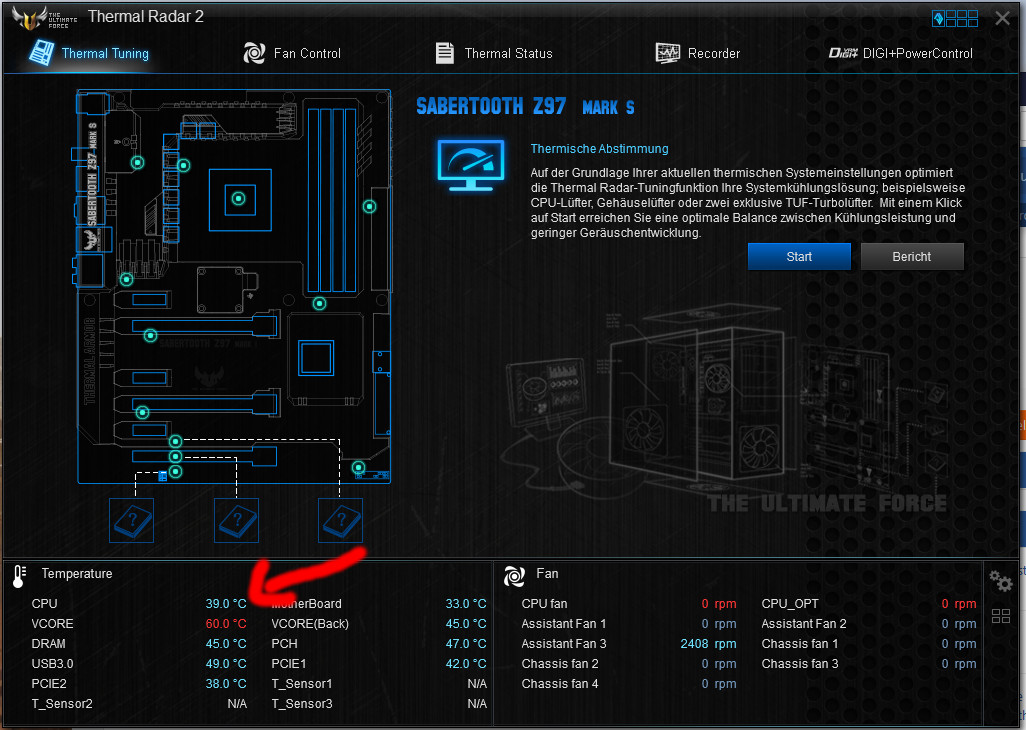The width and height of the screenshot is (1026, 730).
Task: Click the Chassis fan 2 label
Action: pyautogui.click(x=560, y=664)
